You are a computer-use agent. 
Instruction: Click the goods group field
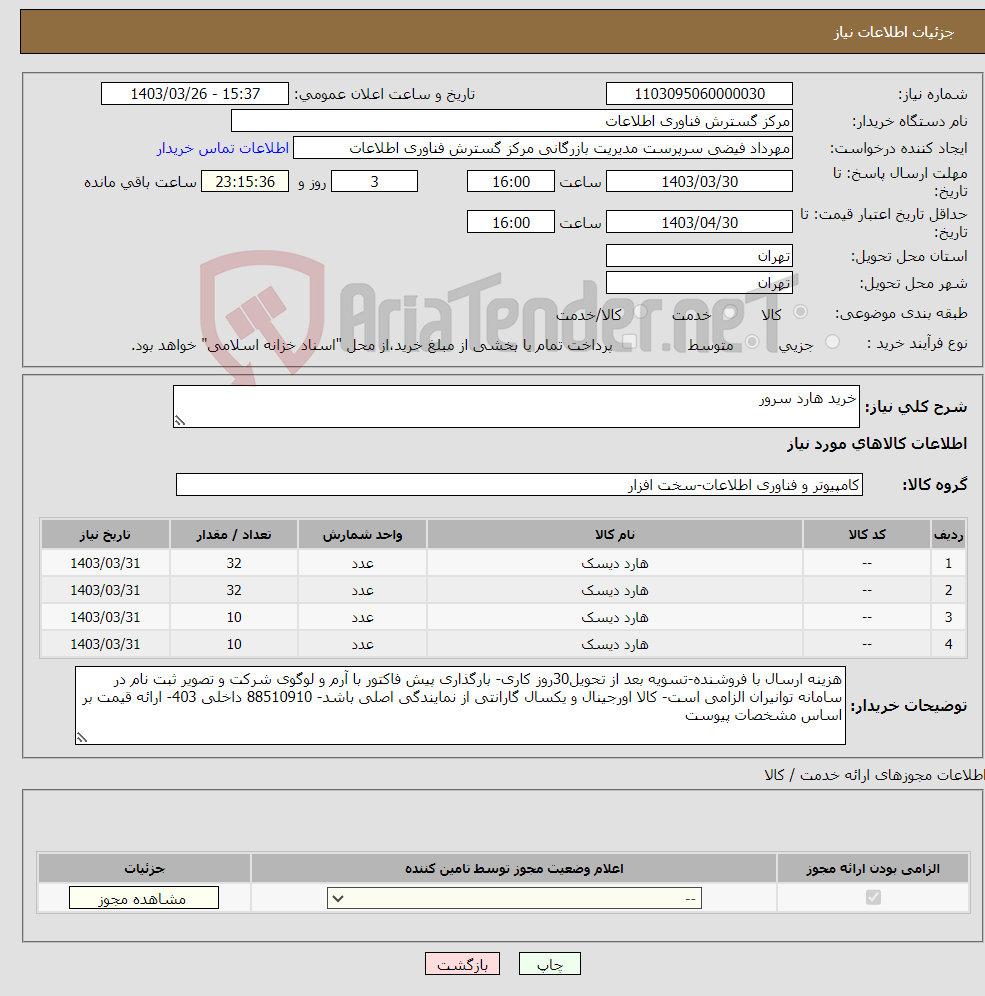519,485
